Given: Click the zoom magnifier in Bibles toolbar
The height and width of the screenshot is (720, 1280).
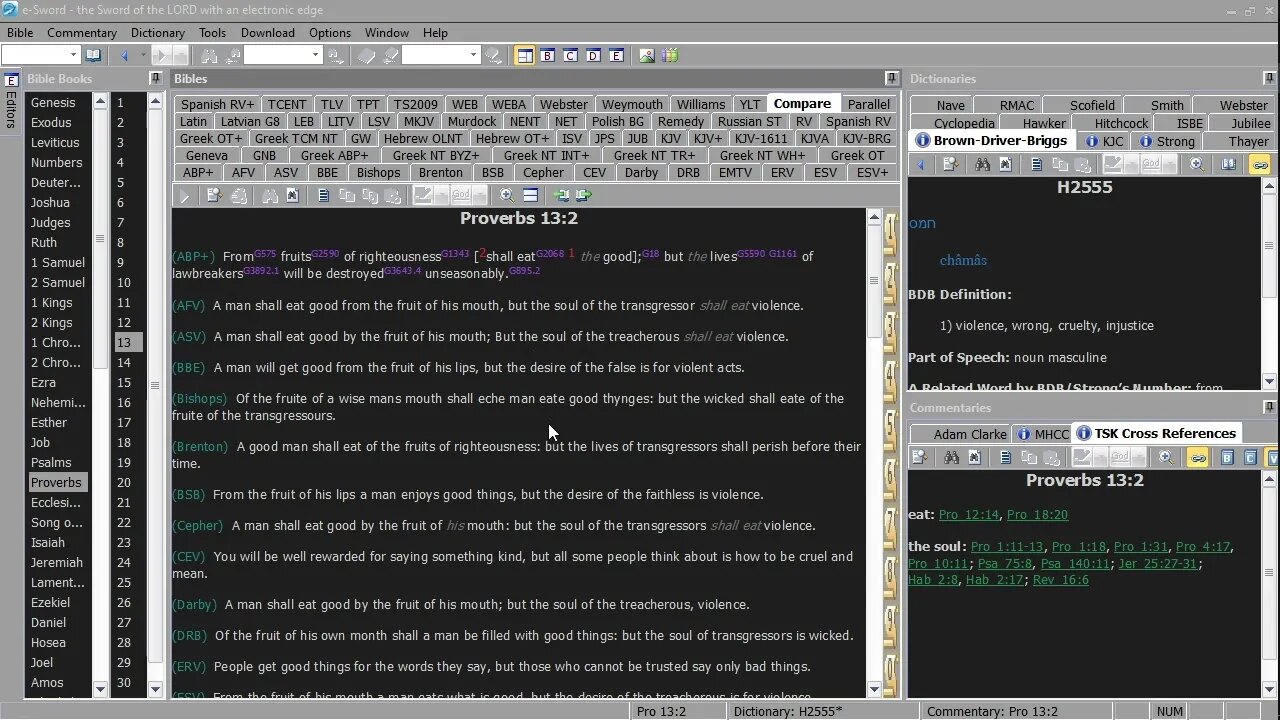Looking at the screenshot, I should click(507, 196).
